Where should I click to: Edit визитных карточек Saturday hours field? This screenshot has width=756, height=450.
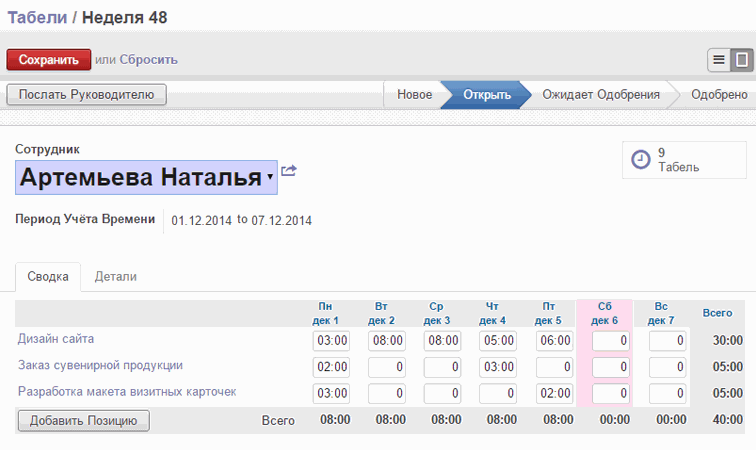611,394
